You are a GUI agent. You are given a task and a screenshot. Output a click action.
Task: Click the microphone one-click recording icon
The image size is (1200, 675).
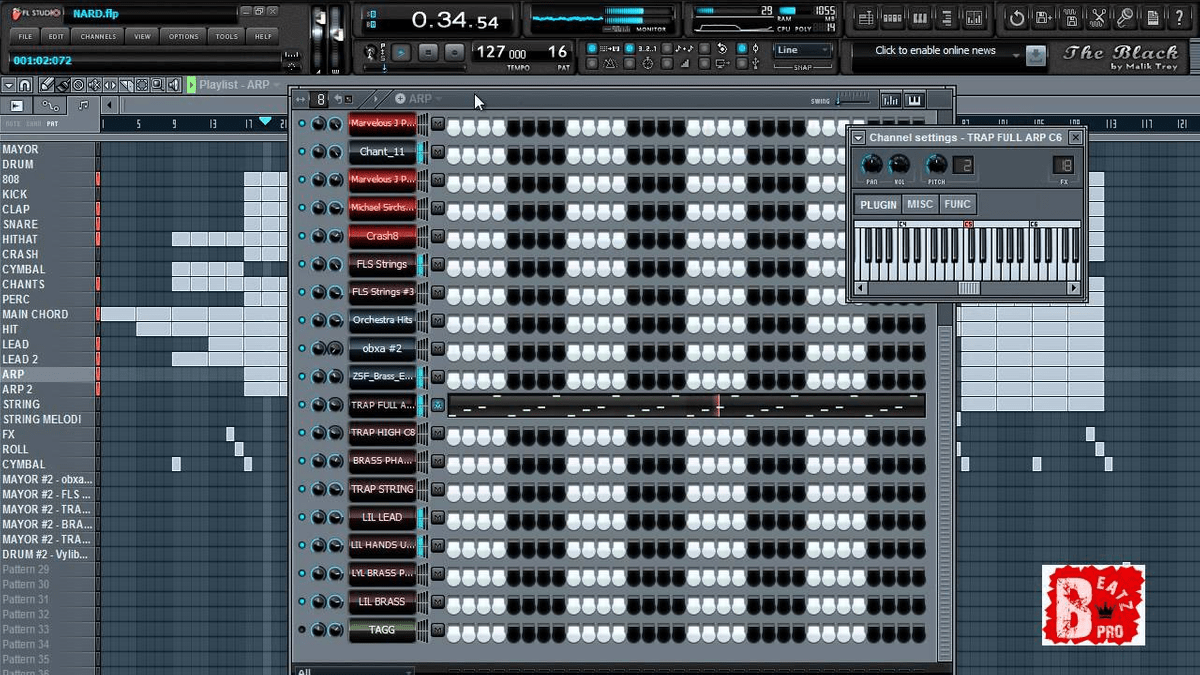[x=1125, y=18]
